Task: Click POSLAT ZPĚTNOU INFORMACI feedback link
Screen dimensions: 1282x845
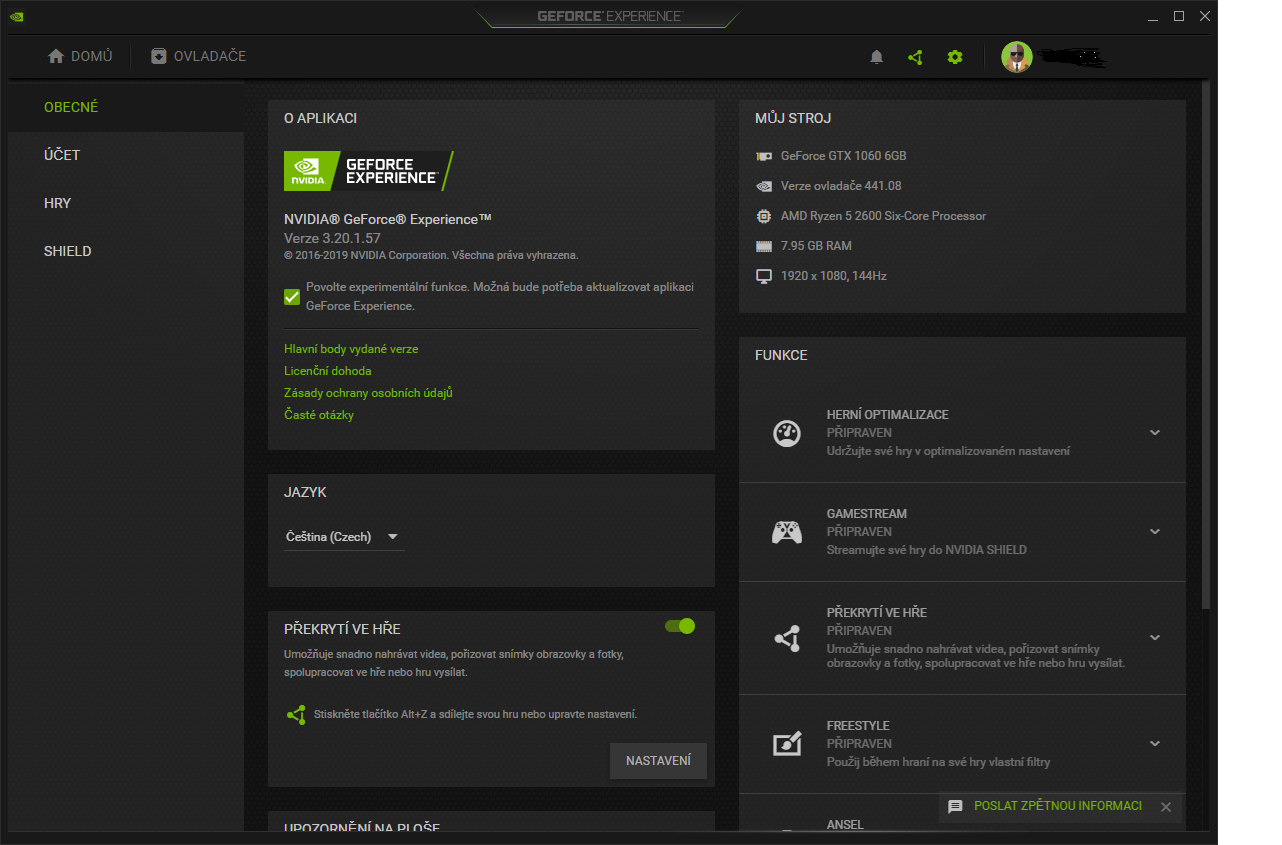Action: 1058,806
